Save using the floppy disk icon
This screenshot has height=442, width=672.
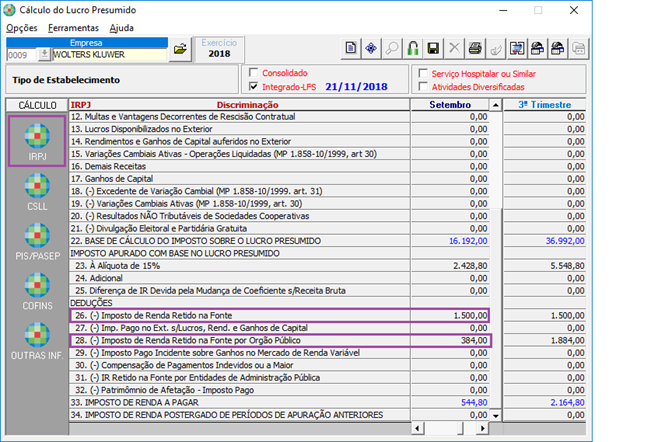433,48
